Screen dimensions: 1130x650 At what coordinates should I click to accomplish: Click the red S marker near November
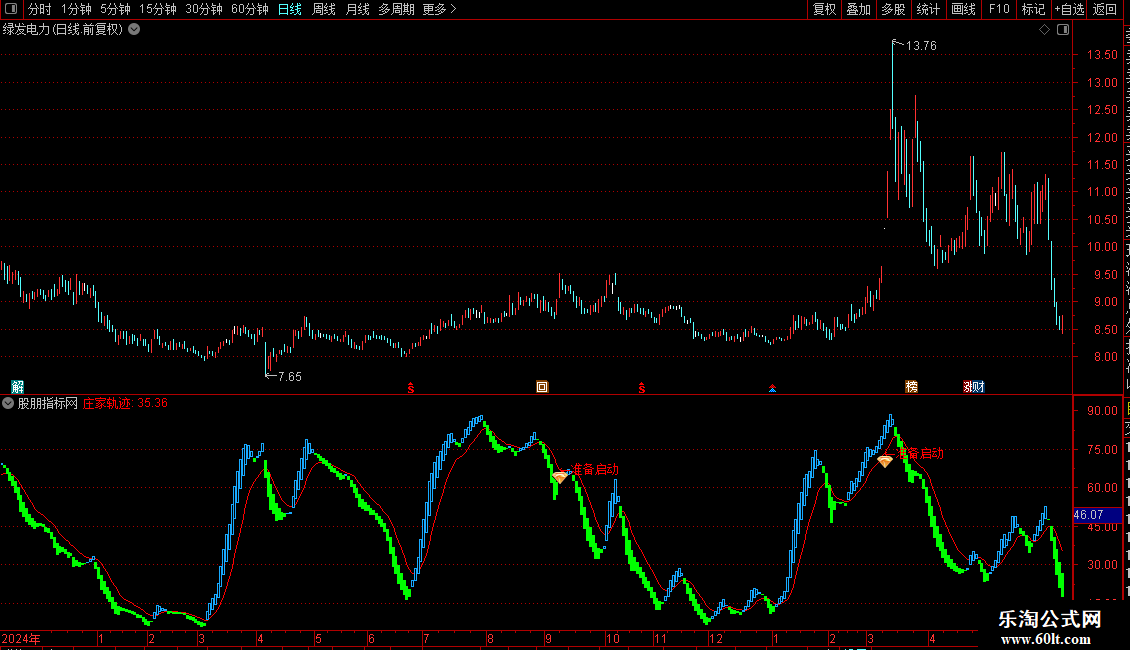(641, 388)
